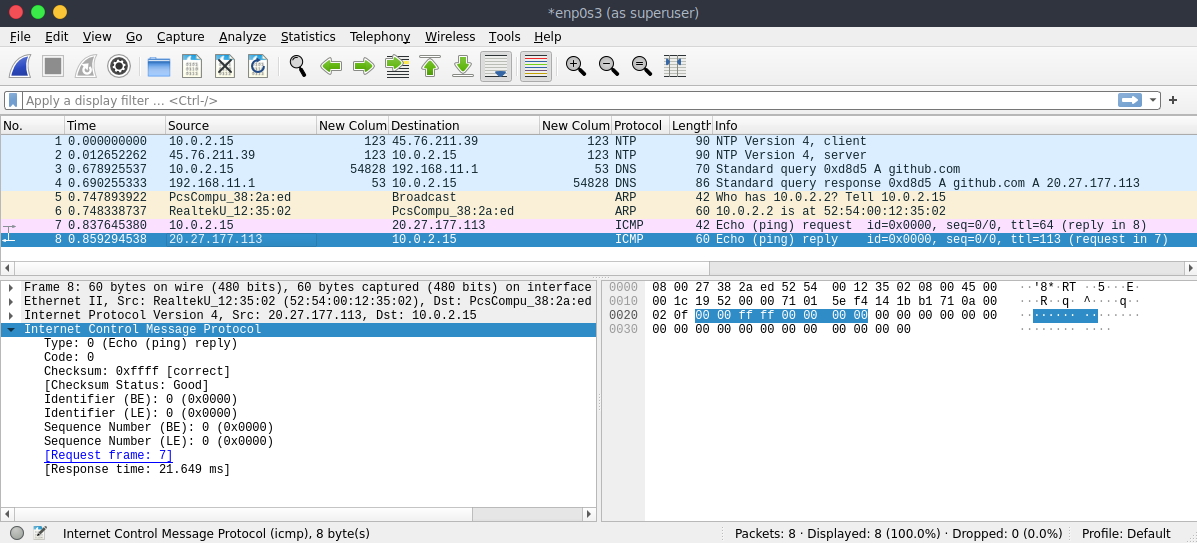This screenshot has width=1197, height=543.
Task: Open display filter history dropdown
Action: [1152, 100]
